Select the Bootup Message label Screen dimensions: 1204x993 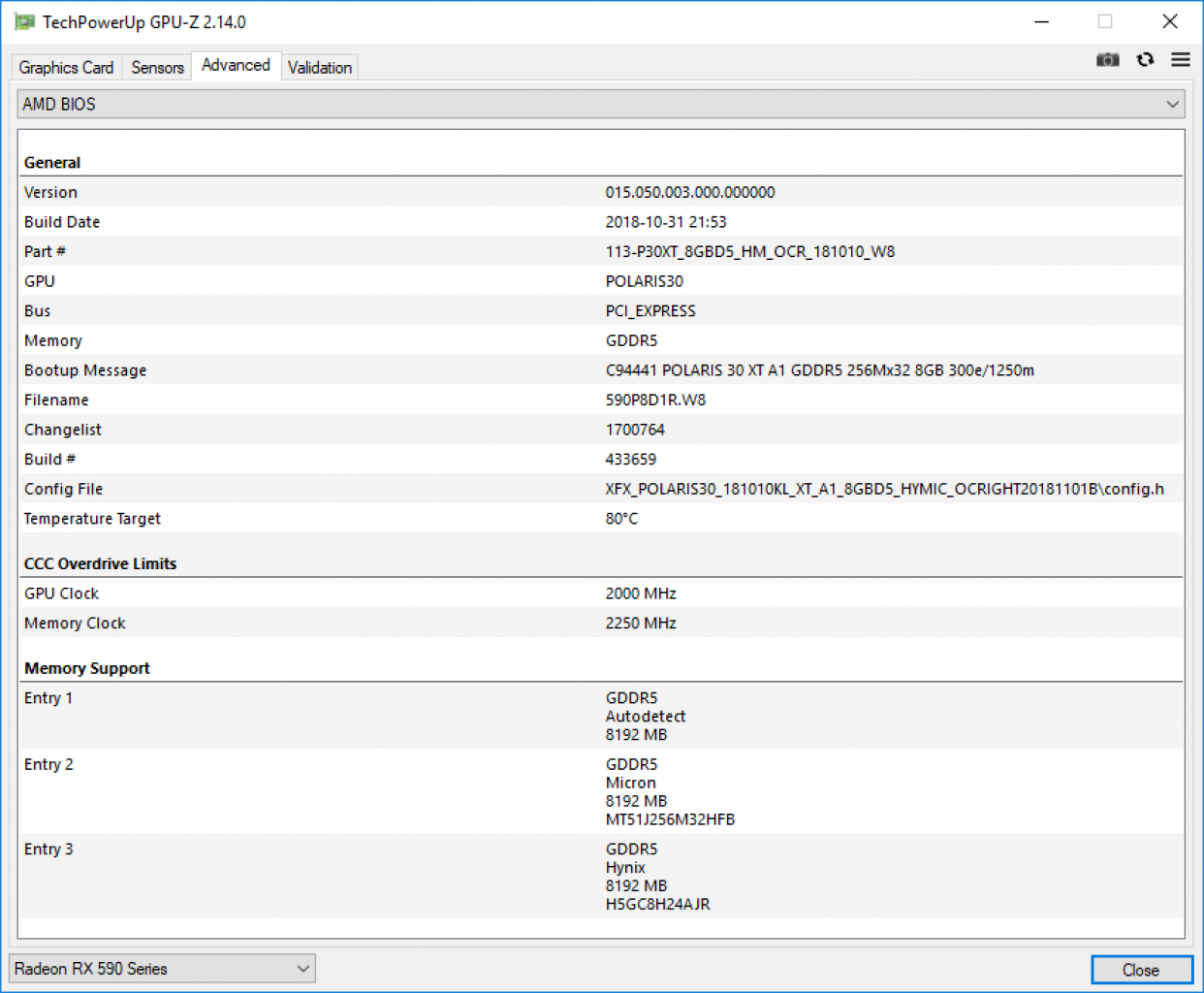(85, 370)
